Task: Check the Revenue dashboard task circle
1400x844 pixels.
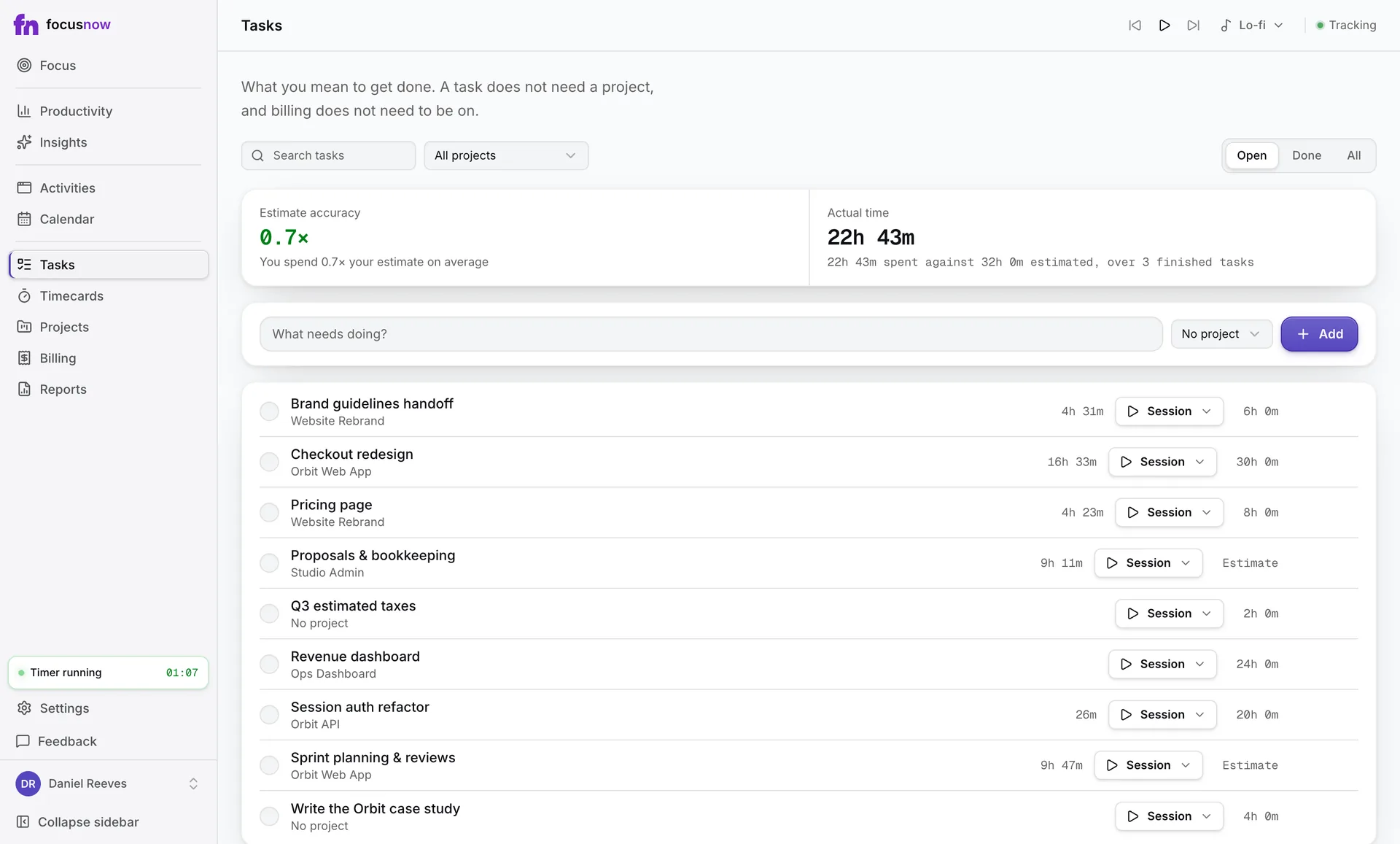Action: (x=269, y=664)
